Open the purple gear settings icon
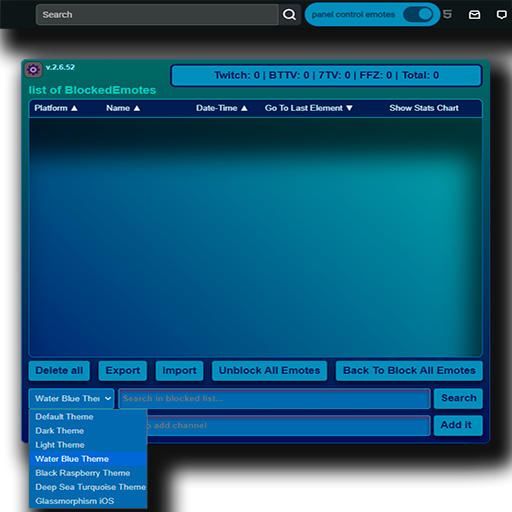Screen dimensions: 512x512 [33, 70]
